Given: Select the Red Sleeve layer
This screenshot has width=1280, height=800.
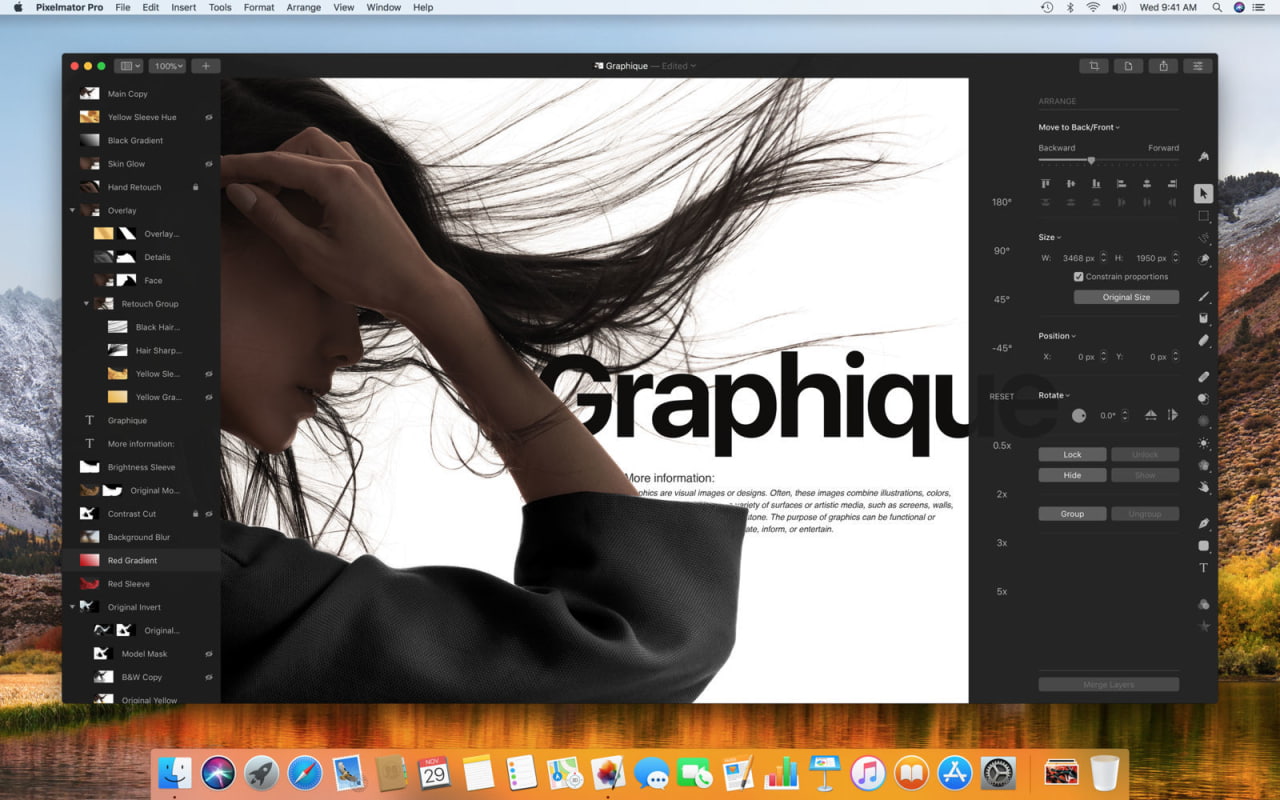Looking at the screenshot, I should pyautogui.click(x=129, y=584).
